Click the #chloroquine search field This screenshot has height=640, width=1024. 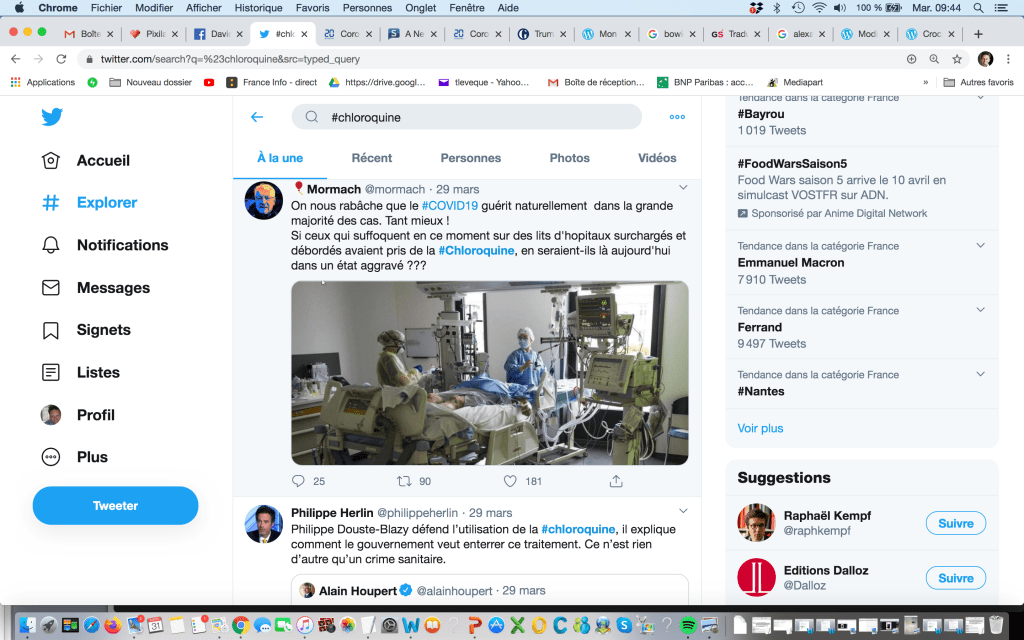(470, 117)
